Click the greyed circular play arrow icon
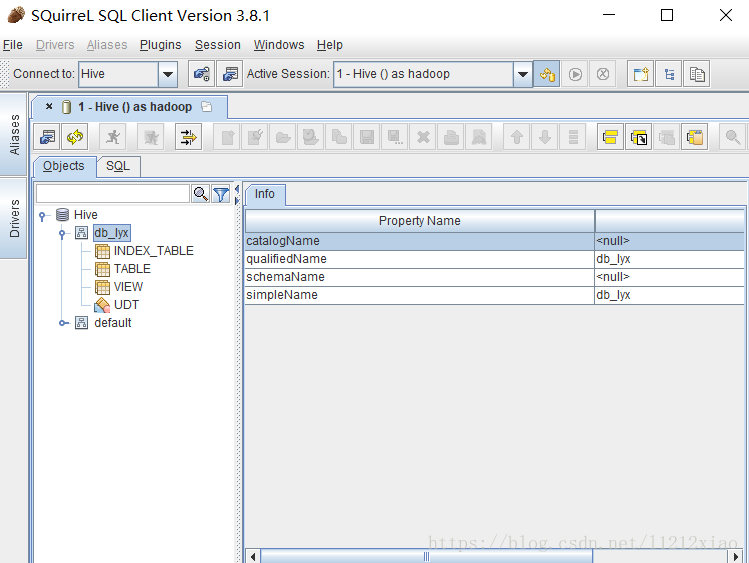Image resolution: width=749 pixels, height=563 pixels. click(x=575, y=74)
